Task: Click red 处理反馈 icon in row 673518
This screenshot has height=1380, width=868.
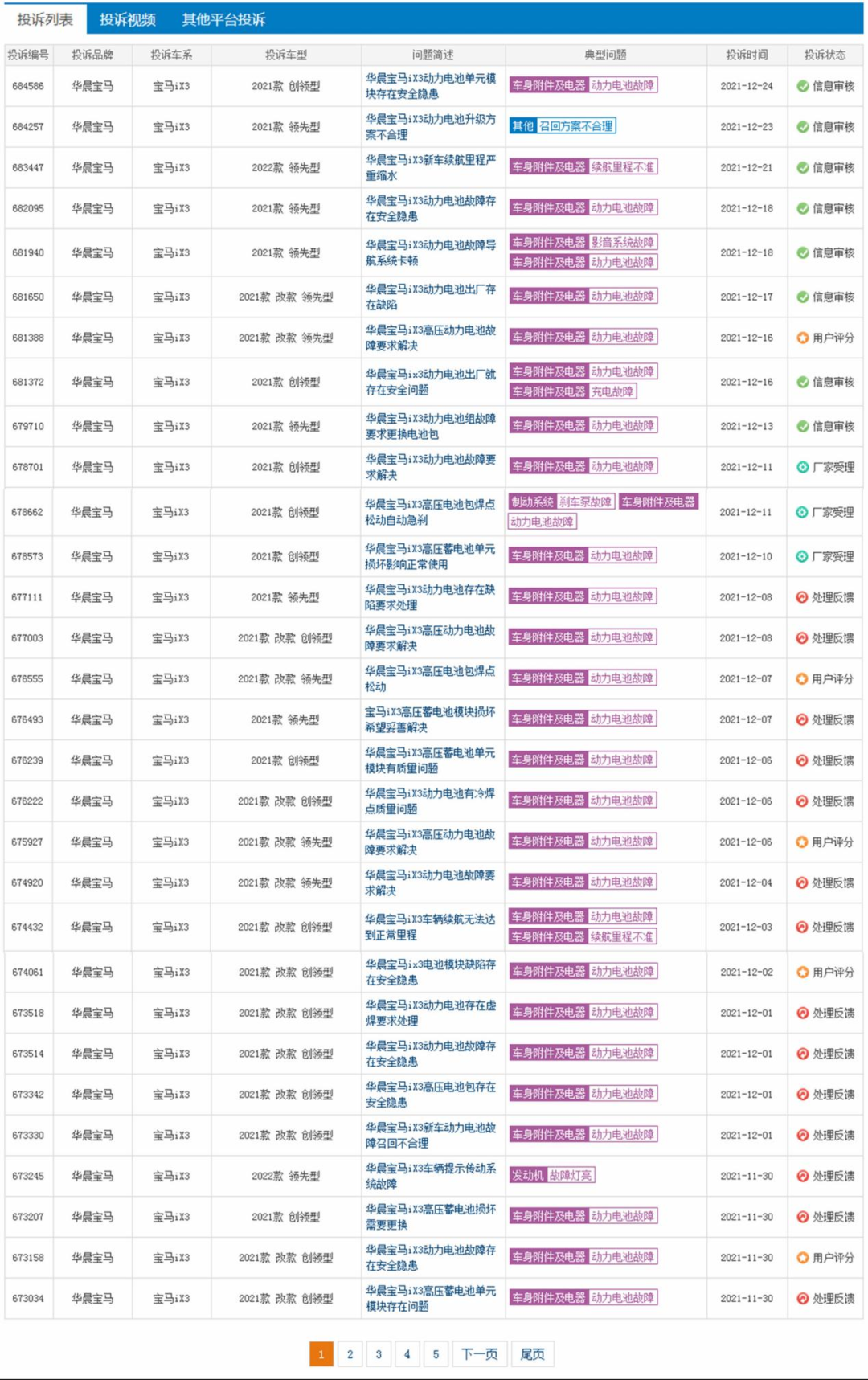Action: (802, 1013)
